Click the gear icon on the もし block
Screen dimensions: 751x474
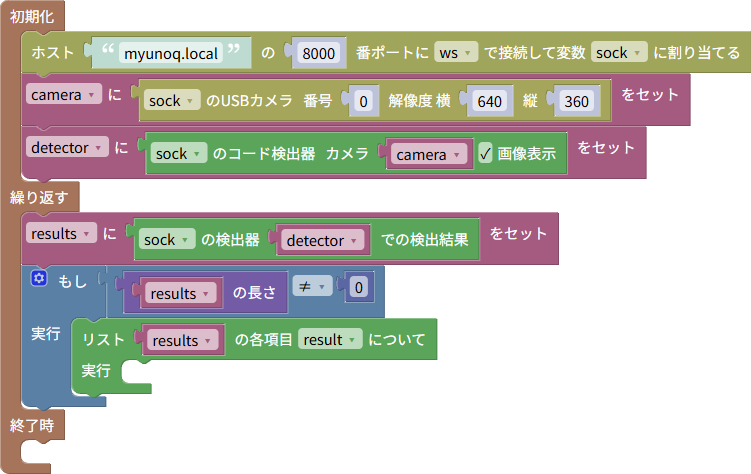pyautogui.click(x=39, y=278)
